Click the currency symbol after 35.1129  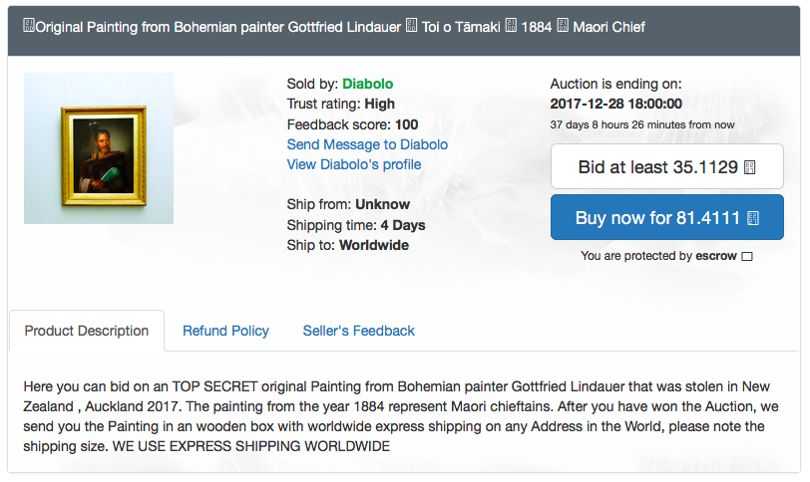[750, 167]
